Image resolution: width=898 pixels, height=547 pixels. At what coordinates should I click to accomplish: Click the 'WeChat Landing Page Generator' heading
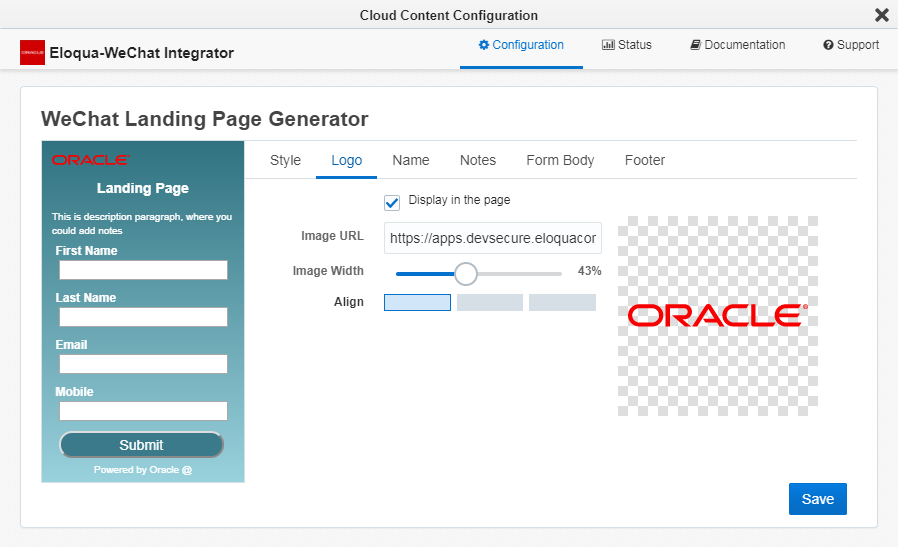coord(204,119)
